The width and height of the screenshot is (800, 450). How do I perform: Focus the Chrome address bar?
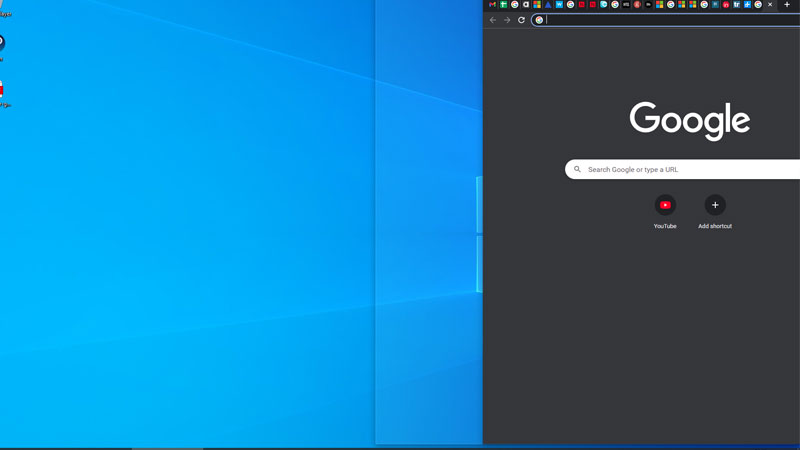coord(666,20)
